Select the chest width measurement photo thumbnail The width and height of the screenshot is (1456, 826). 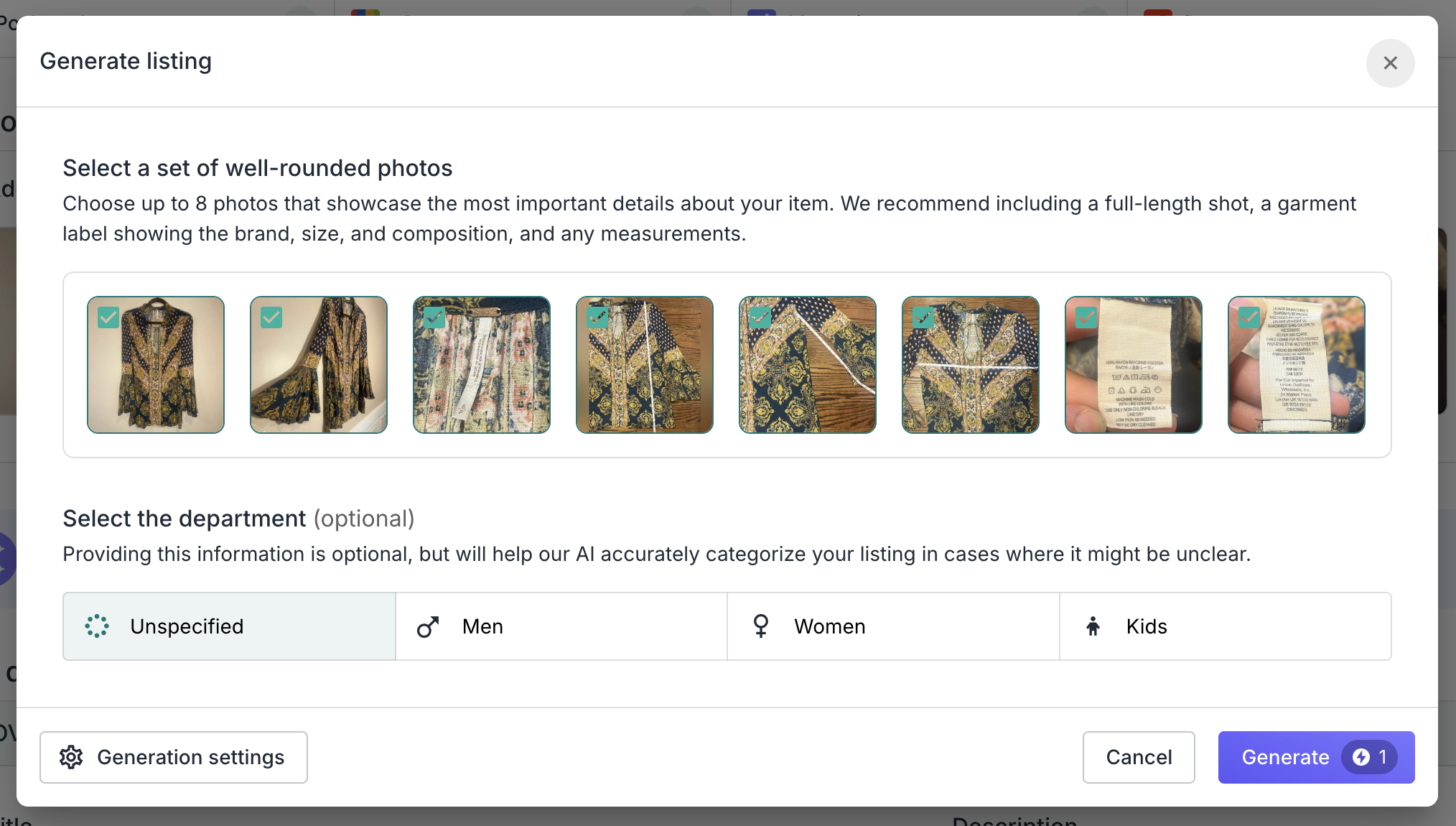(971, 365)
